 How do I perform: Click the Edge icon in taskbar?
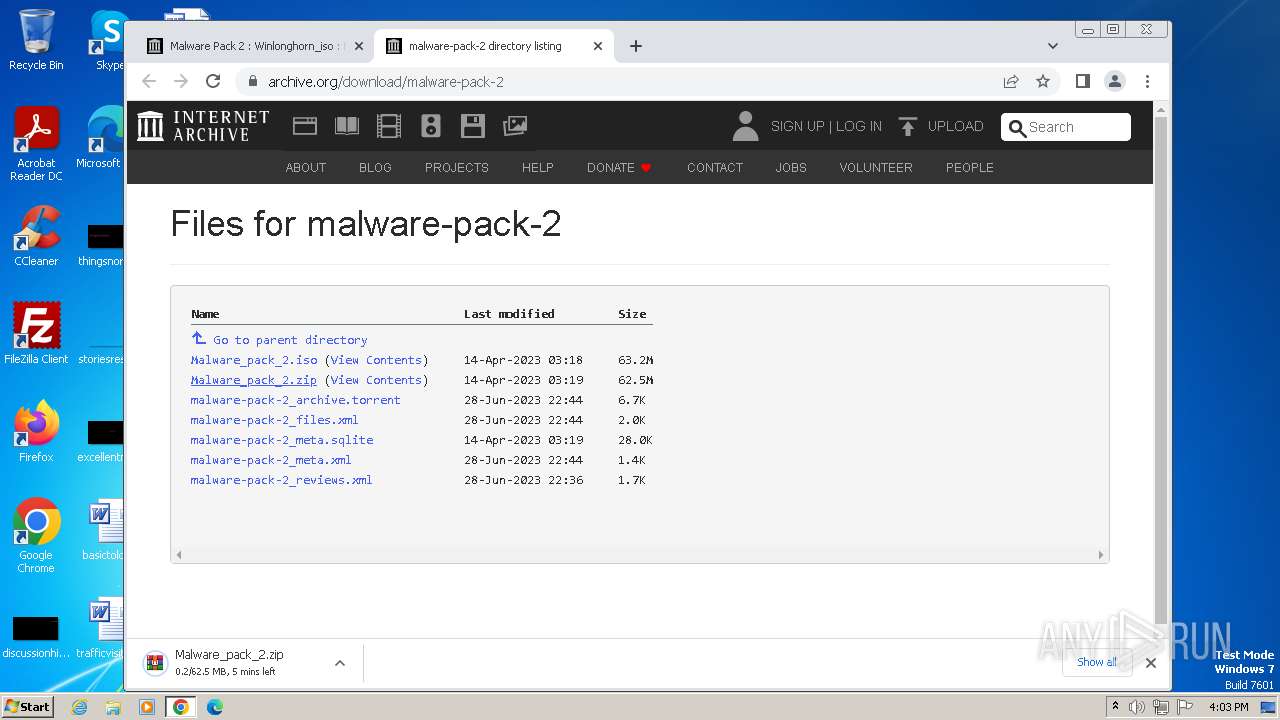[214, 707]
